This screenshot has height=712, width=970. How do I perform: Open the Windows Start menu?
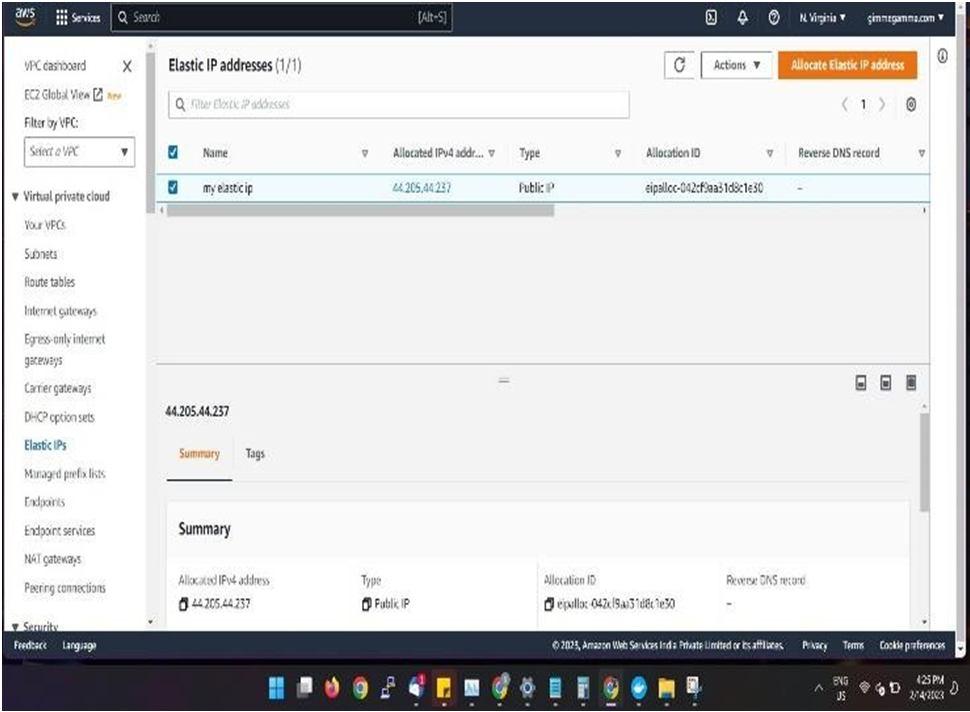[x=277, y=687]
